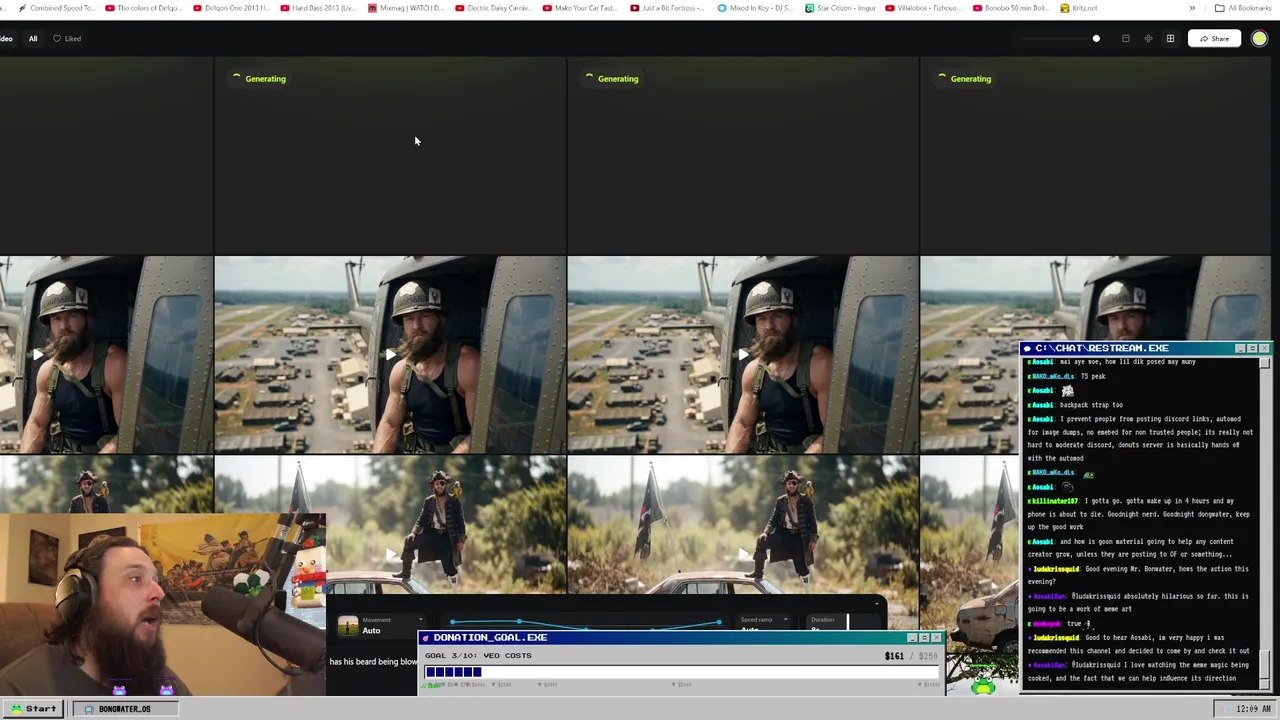This screenshot has width=1280, height=720.
Task: Open the Kritz.net bookmark
Action: pos(1079,8)
